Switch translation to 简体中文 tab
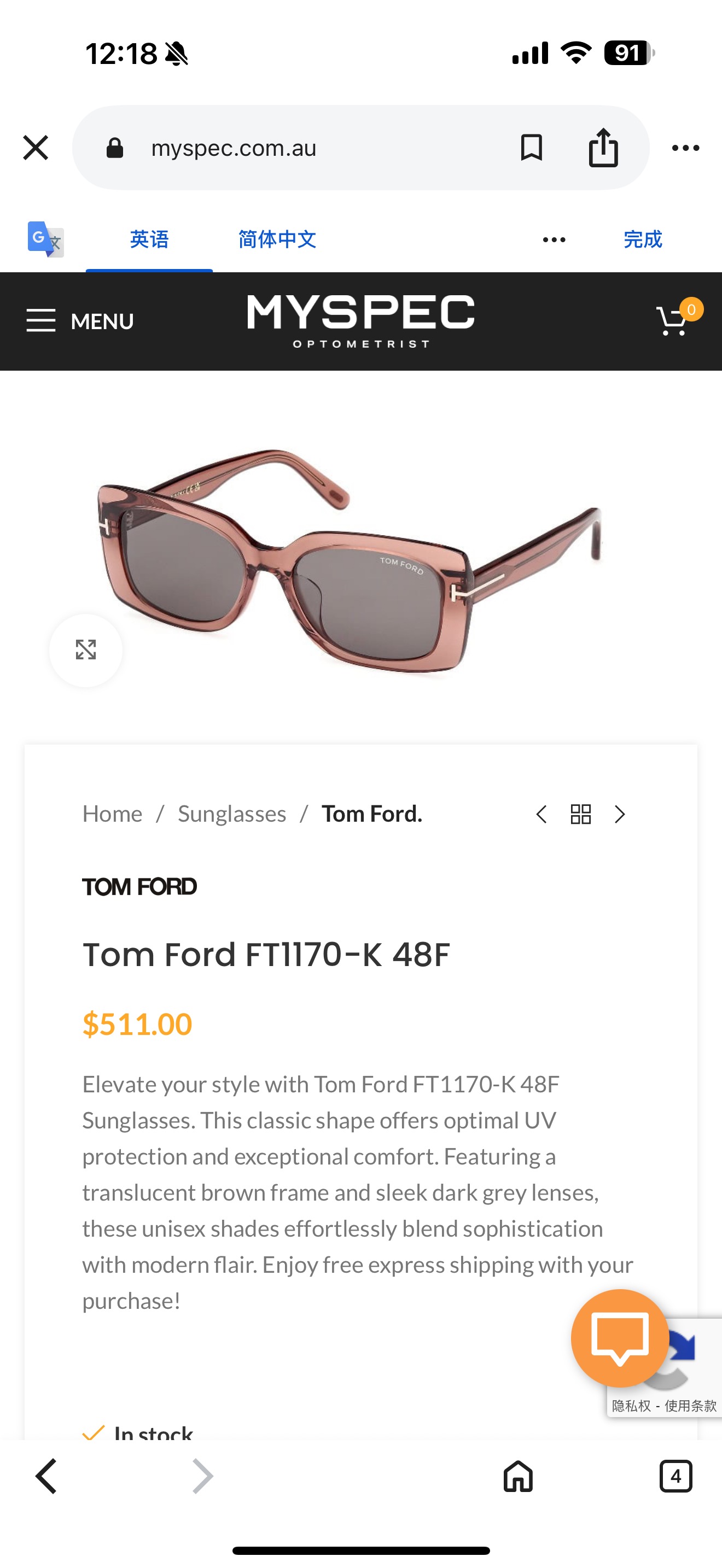This screenshot has width=722, height=1568. coord(277,239)
